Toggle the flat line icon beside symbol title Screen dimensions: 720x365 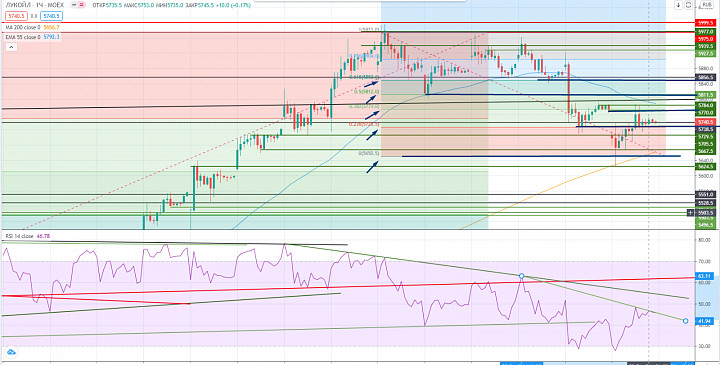click(x=74, y=5)
